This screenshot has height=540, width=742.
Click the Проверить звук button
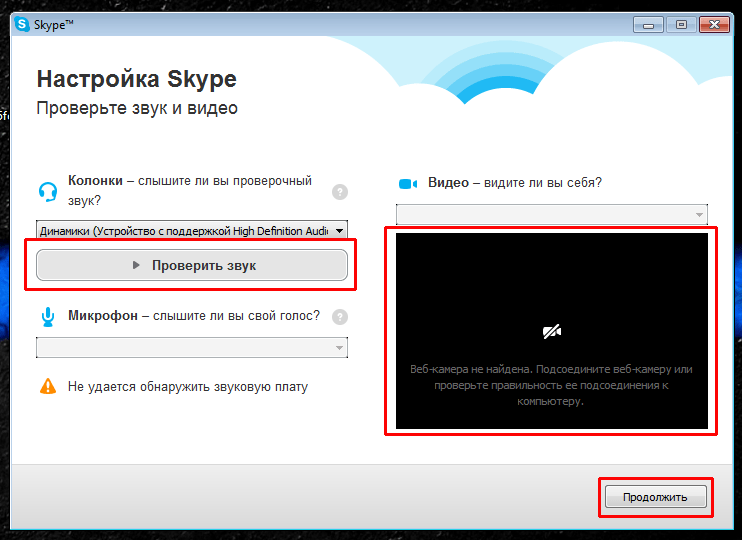pos(192,265)
